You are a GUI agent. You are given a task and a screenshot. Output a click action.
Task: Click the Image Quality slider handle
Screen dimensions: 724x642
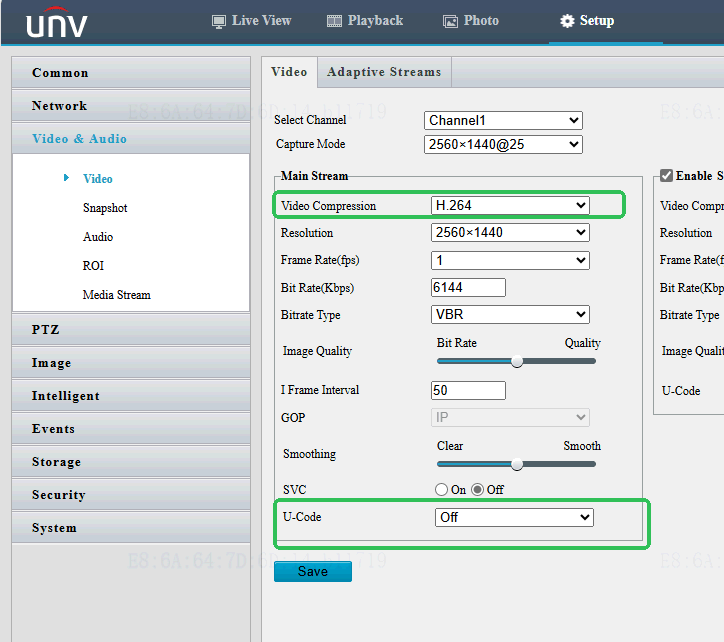click(517, 361)
